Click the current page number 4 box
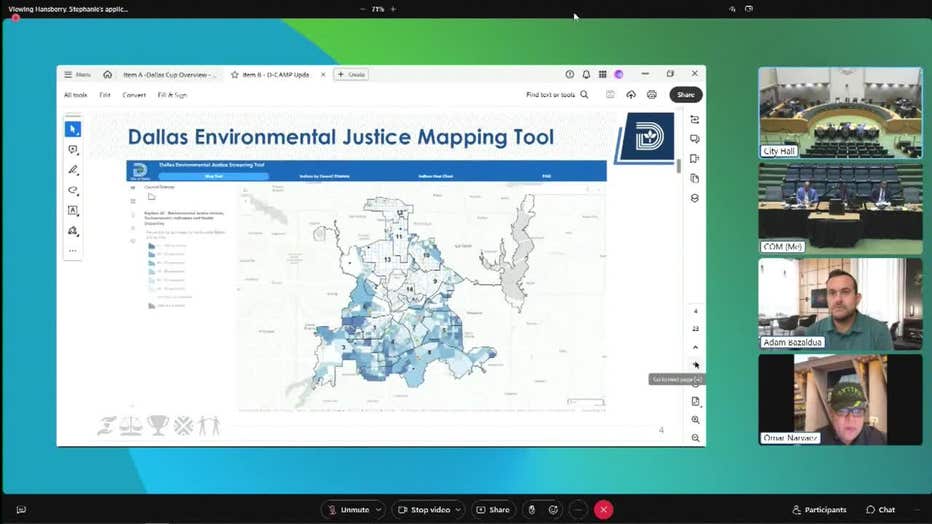932x524 pixels. pos(695,311)
